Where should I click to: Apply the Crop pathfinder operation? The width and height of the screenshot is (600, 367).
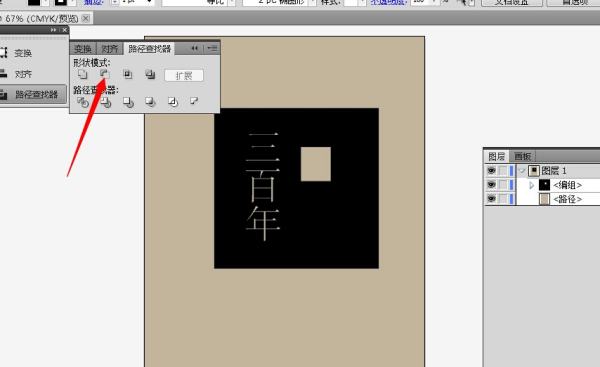click(x=150, y=102)
